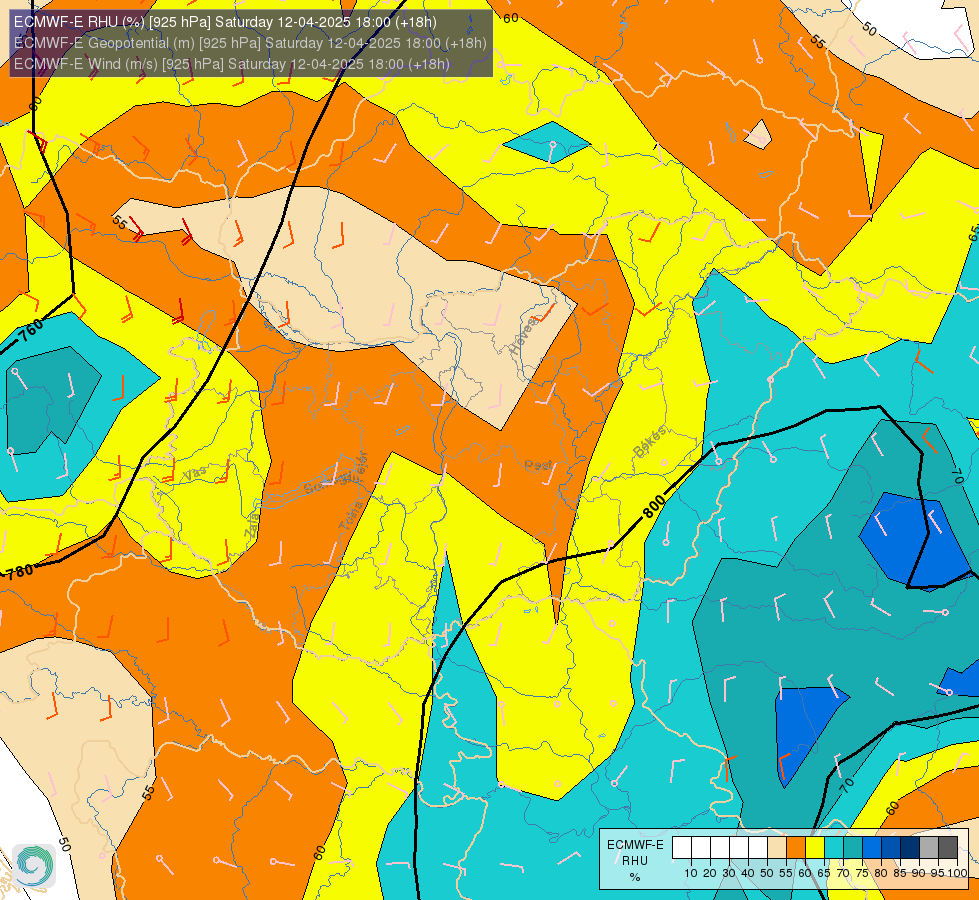Click the Heves county label on the map

pos(523,336)
